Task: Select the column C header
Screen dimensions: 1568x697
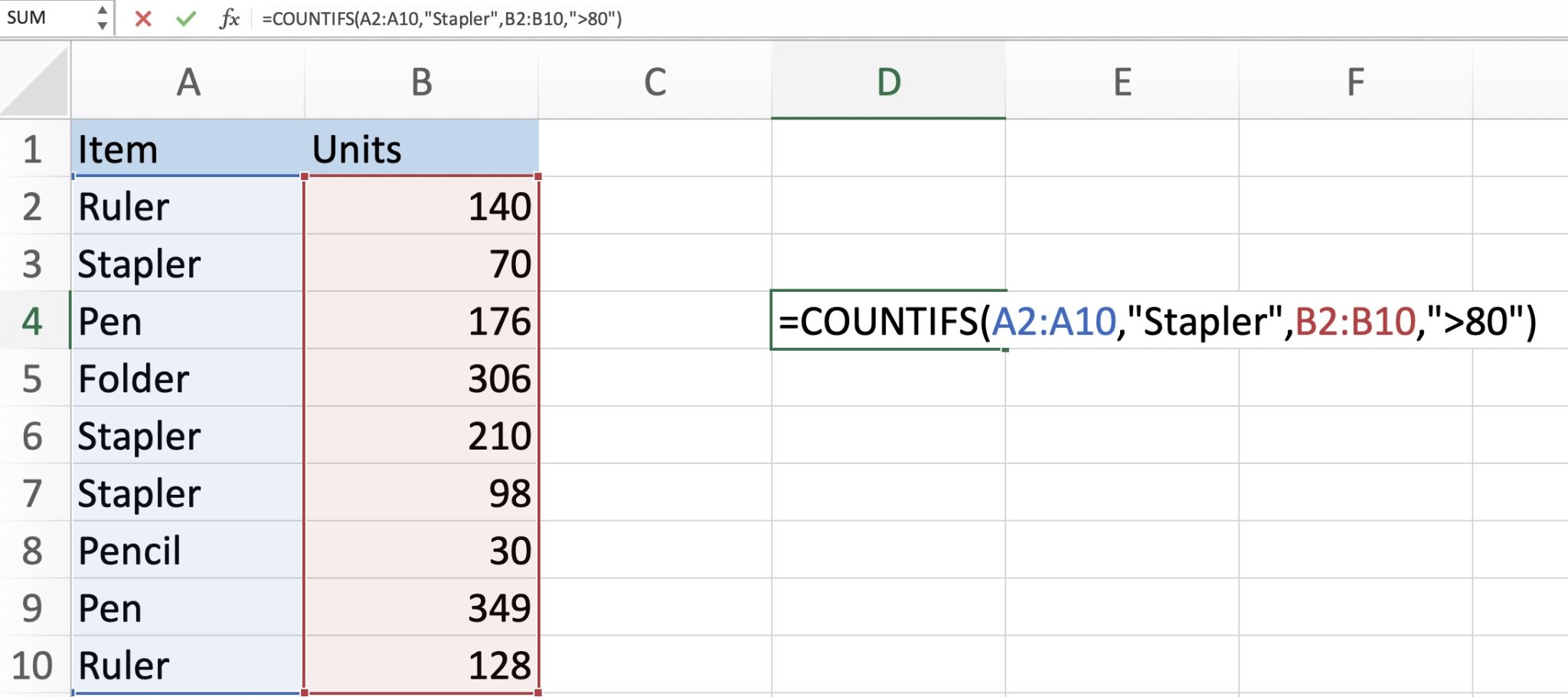Action: point(655,82)
